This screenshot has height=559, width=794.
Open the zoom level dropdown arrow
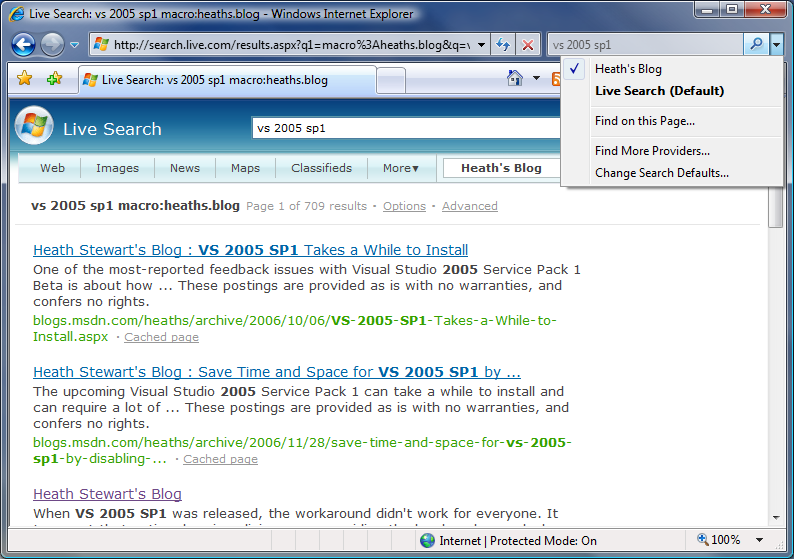point(759,540)
